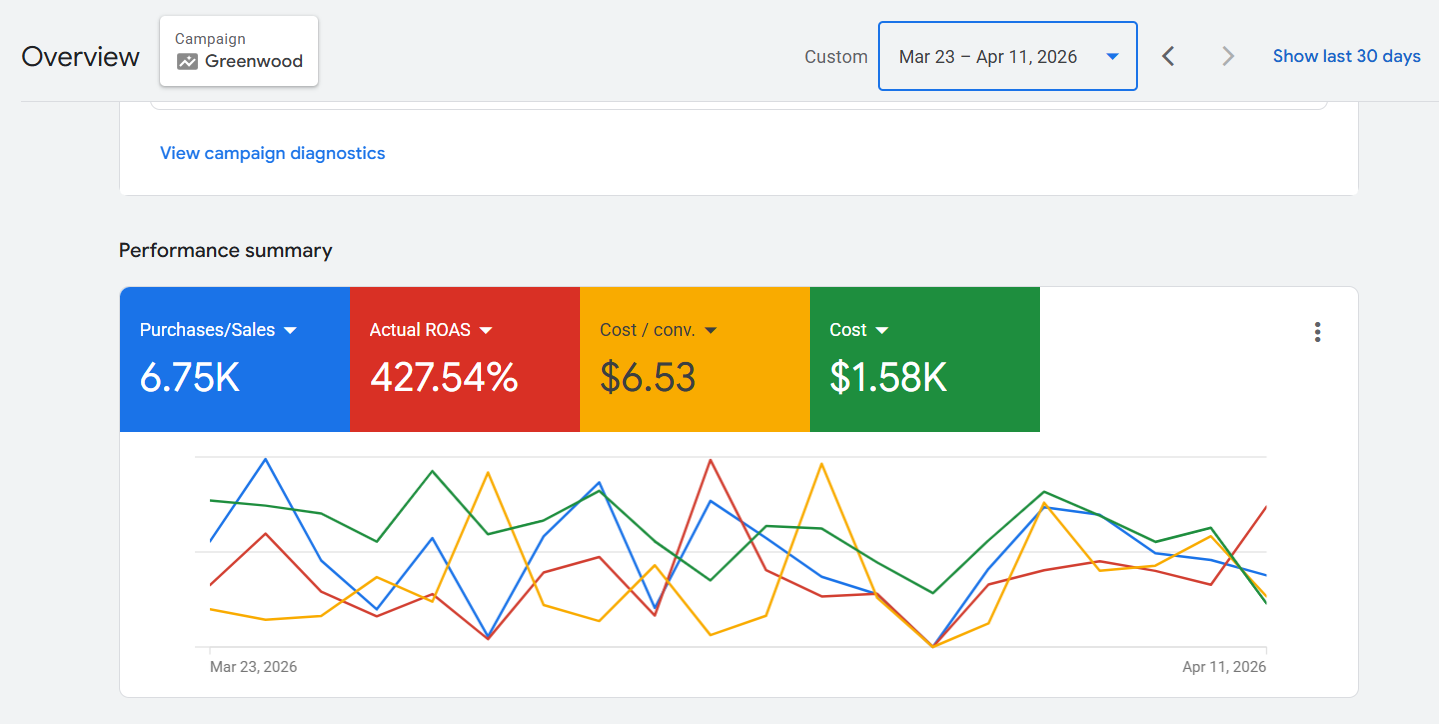Select the Purchases/Sales metric card
This screenshot has height=724, width=1439.
click(x=235, y=360)
